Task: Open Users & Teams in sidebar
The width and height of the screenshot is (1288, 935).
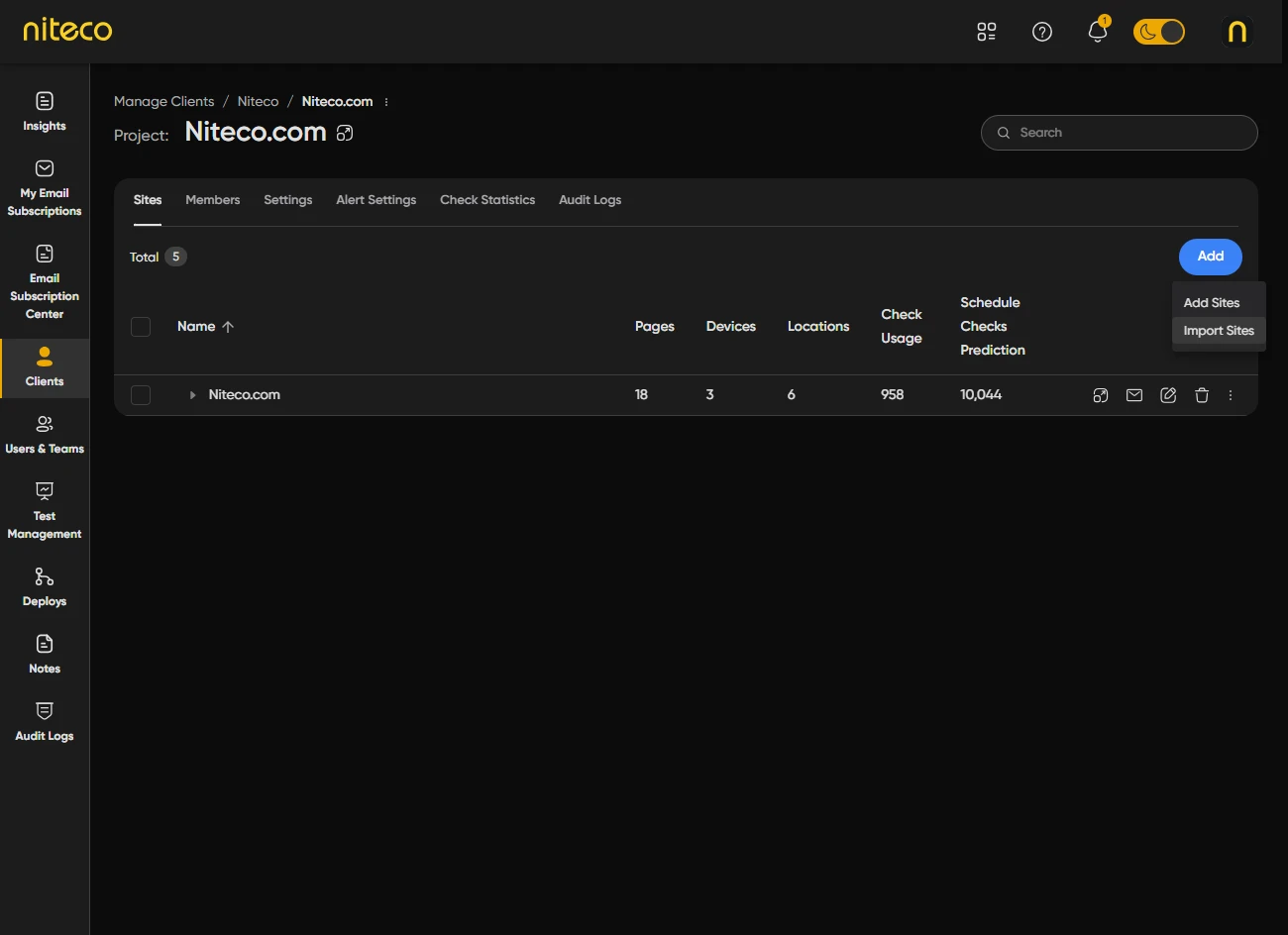Action: pos(45,435)
